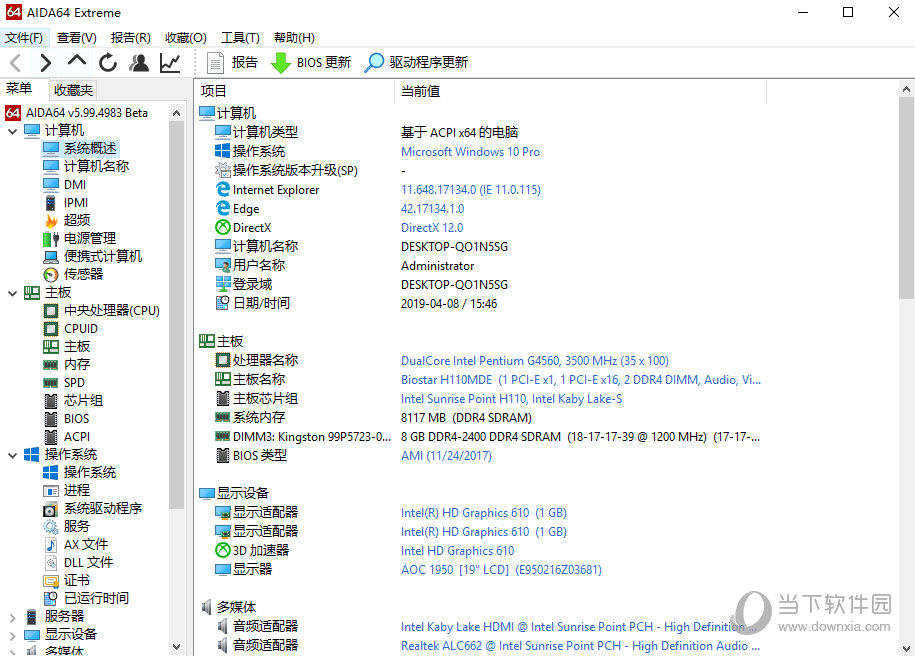The width and height of the screenshot is (915, 656).
Task: Go back with the left arrow icon
Action: pyautogui.click(x=16, y=62)
